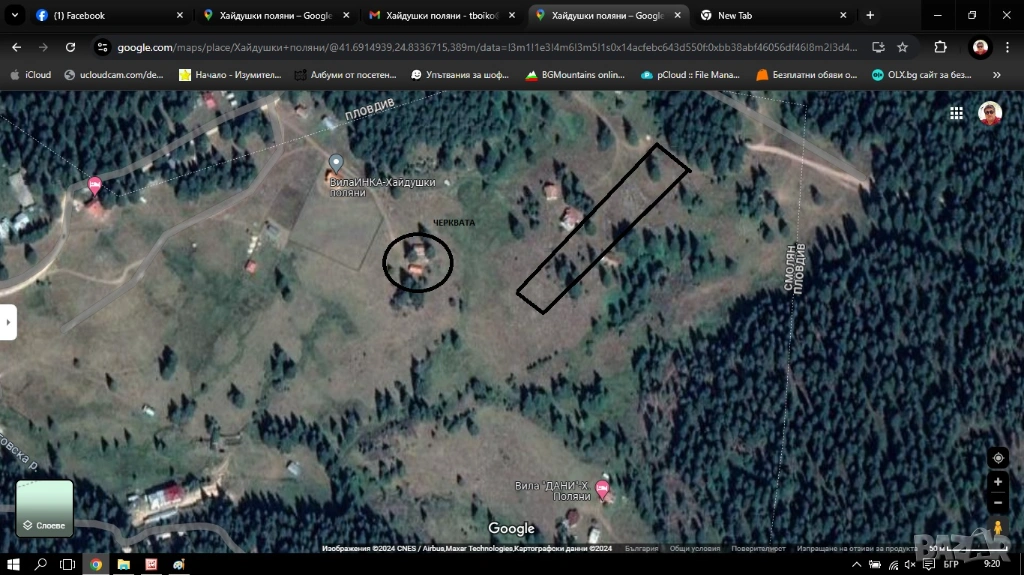1024x575 pixels.
Task: Toggle the Слоеве map layers tile
Action: 45,508
